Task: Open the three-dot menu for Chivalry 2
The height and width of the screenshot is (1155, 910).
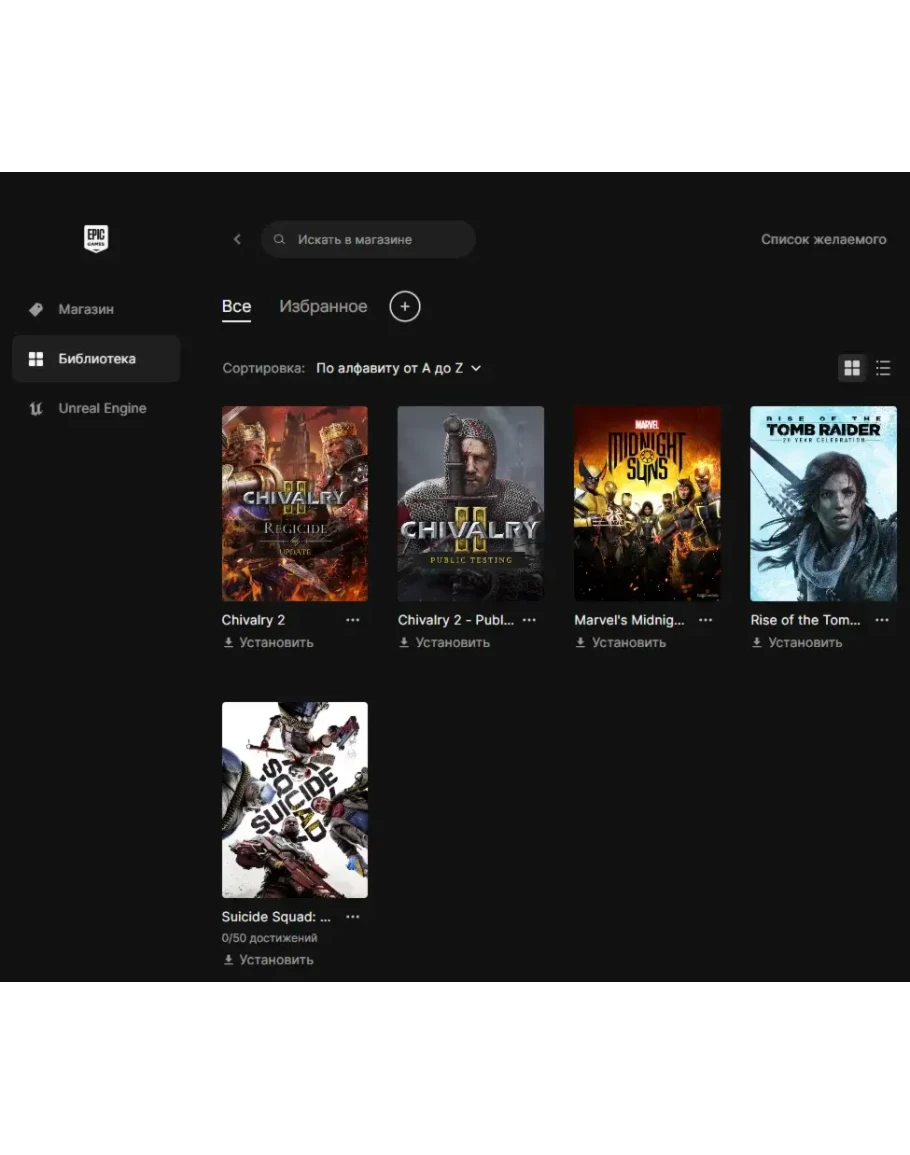Action: (353, 620)
